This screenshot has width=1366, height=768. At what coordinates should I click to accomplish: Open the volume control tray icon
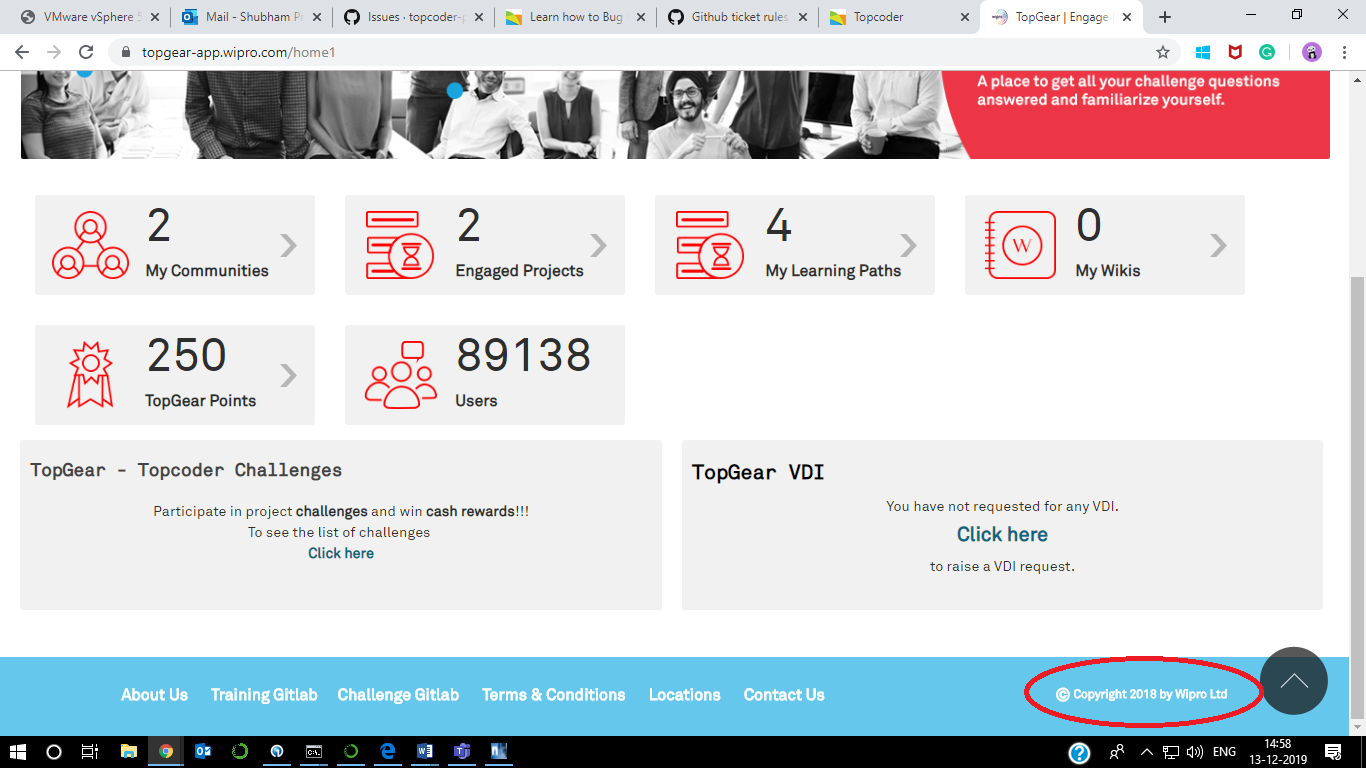[1194, 752]
